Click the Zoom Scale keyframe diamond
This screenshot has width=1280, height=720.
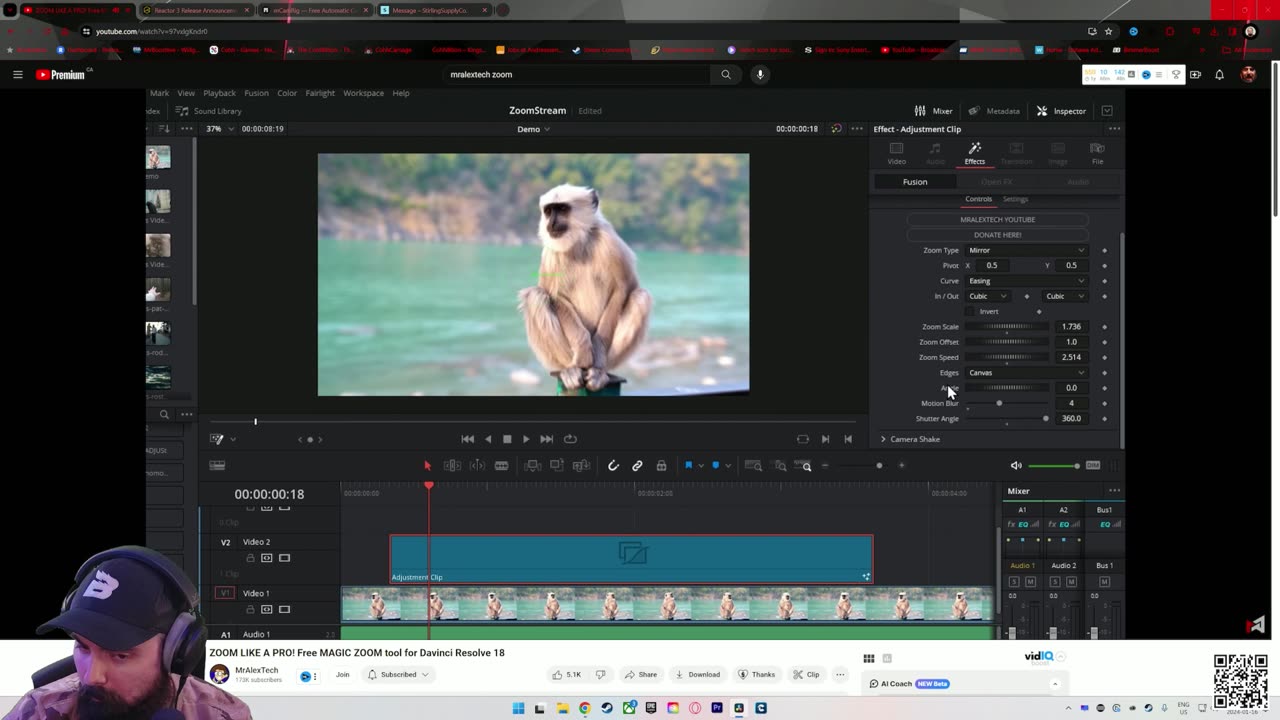(1104, 327)
